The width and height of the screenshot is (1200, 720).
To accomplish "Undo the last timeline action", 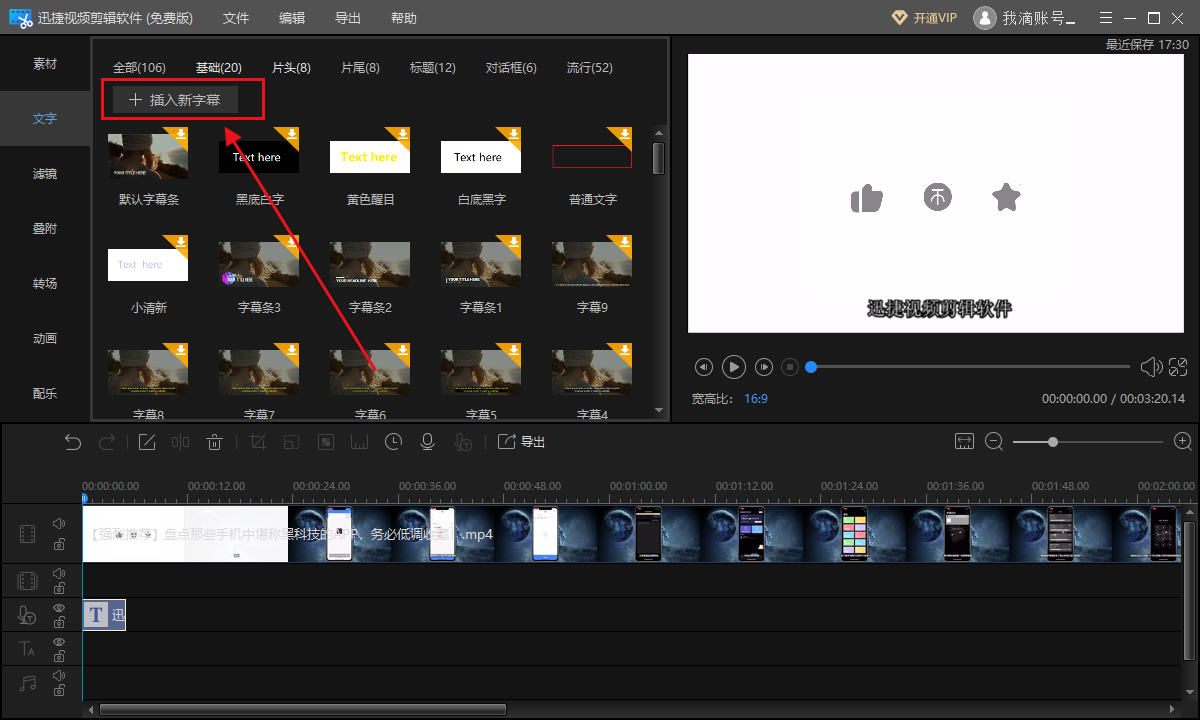I will (73, 442).
